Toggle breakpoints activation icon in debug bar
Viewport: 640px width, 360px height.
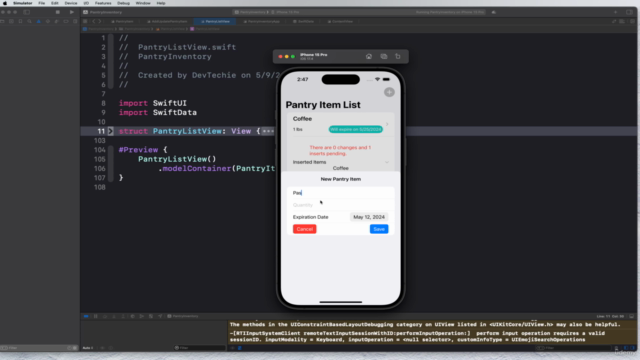(86, 316)
